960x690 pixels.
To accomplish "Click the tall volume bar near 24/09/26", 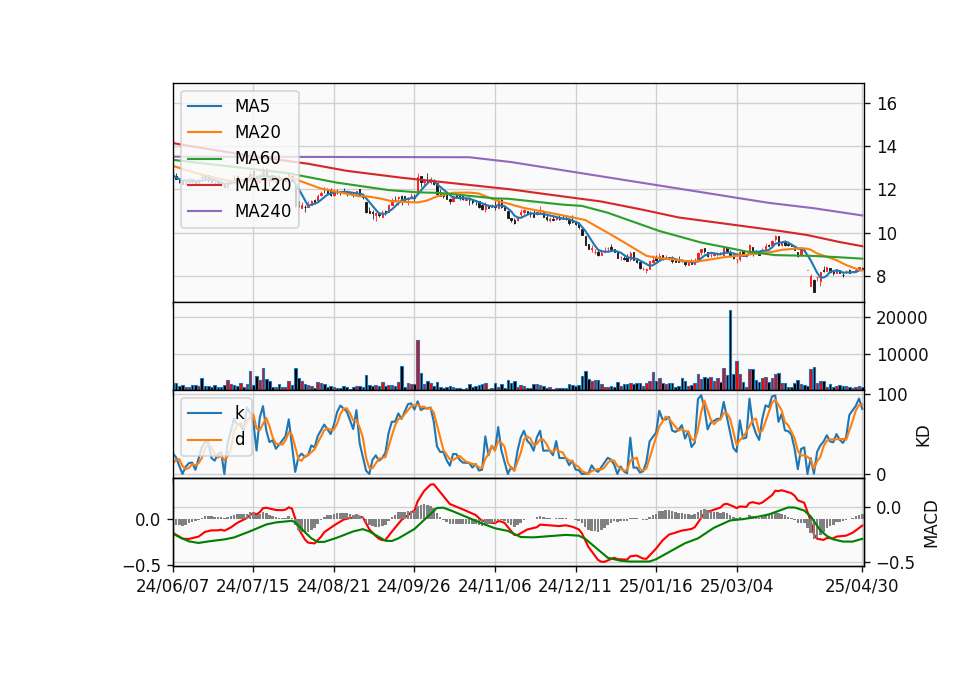I will tap(418, 365).
